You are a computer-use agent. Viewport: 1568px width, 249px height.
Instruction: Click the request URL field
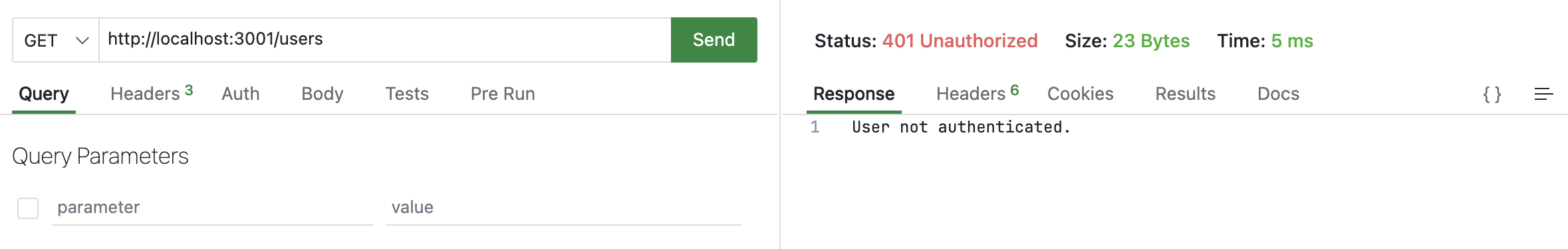coord(385,40)
